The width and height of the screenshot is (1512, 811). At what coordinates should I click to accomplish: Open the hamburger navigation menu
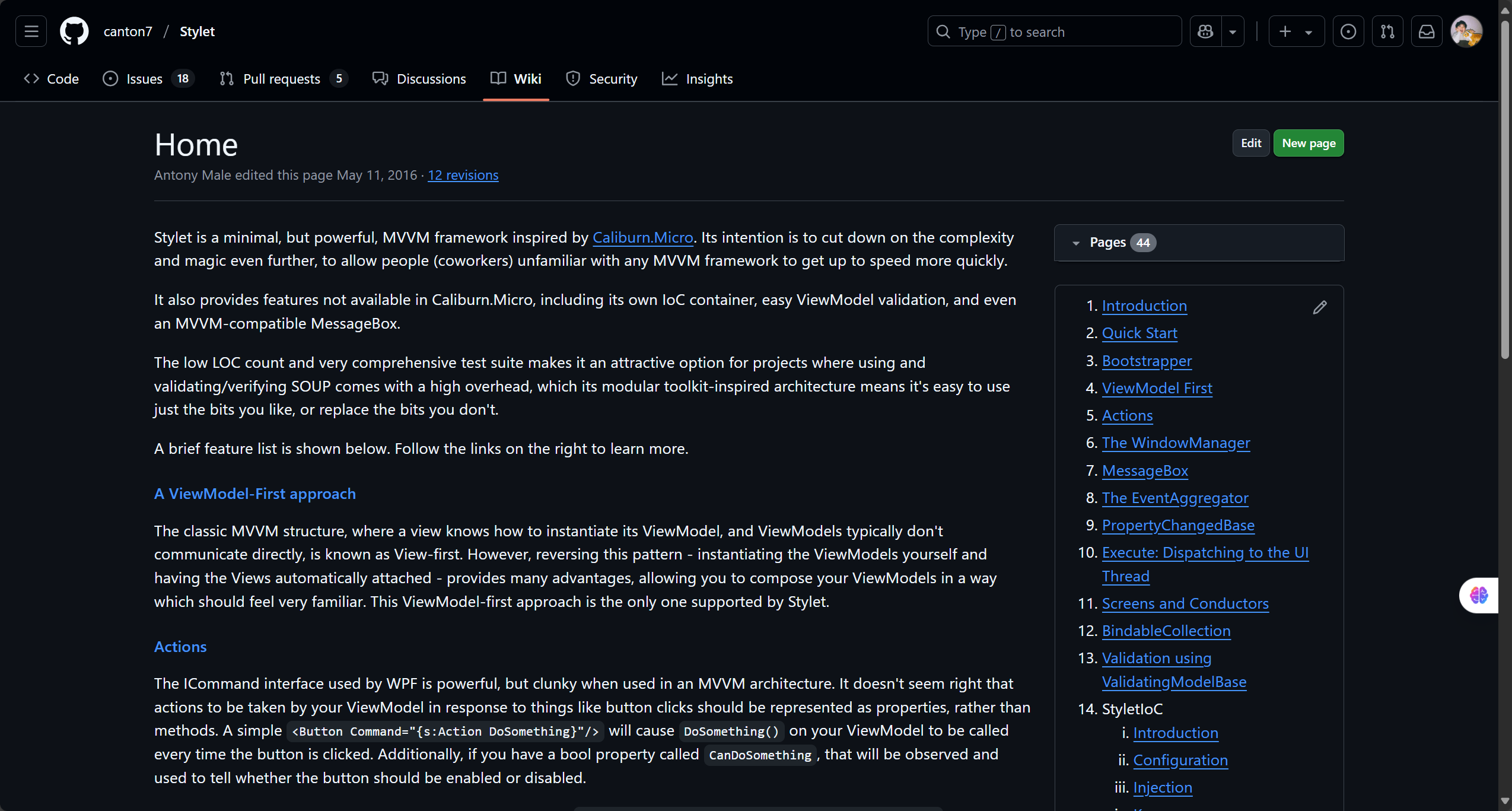point(31,31)
